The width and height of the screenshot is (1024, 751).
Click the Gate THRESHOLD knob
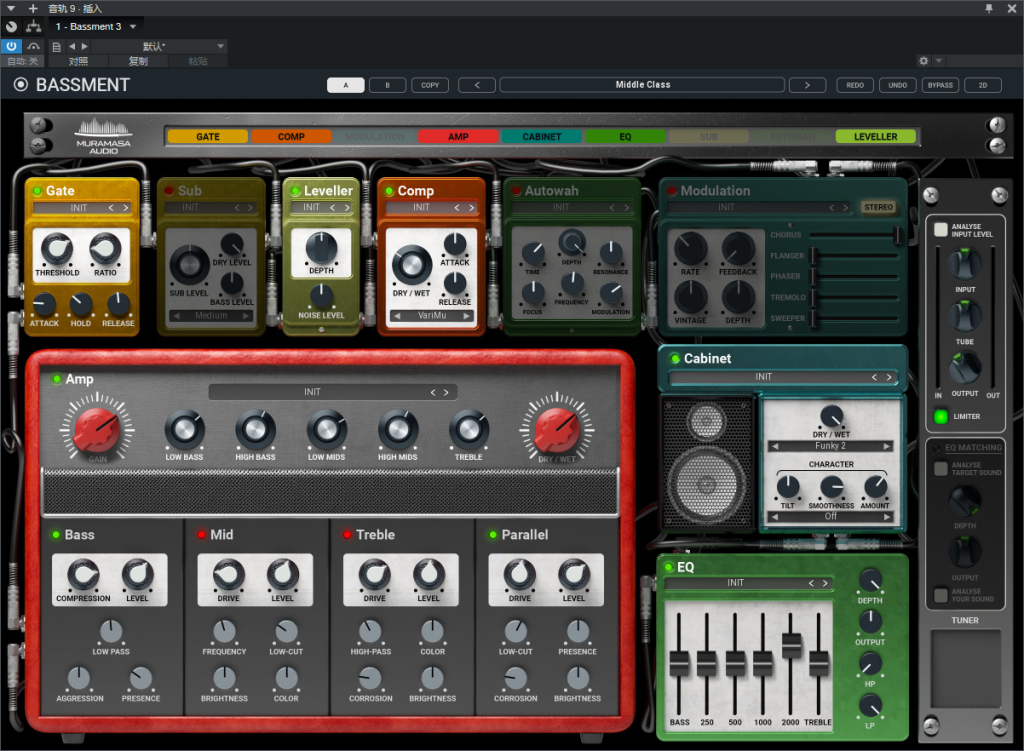tap(57, 248)
